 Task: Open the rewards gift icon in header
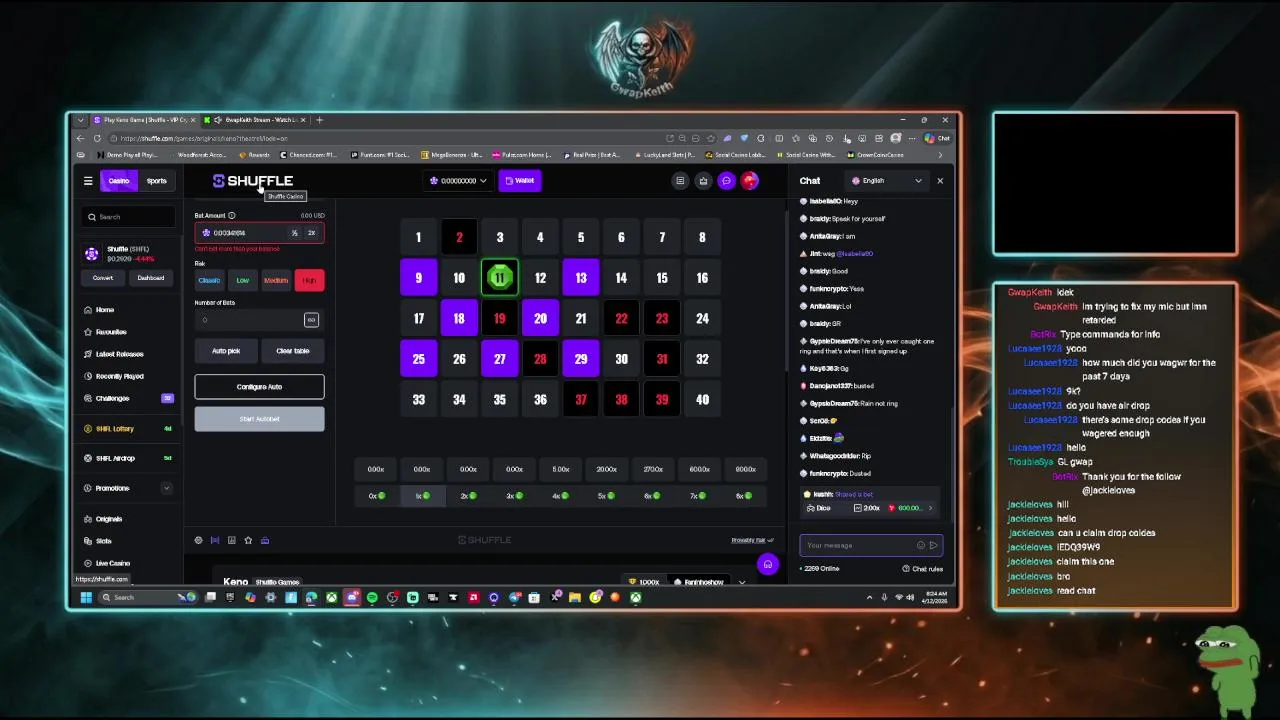click(x=703, y=181)
